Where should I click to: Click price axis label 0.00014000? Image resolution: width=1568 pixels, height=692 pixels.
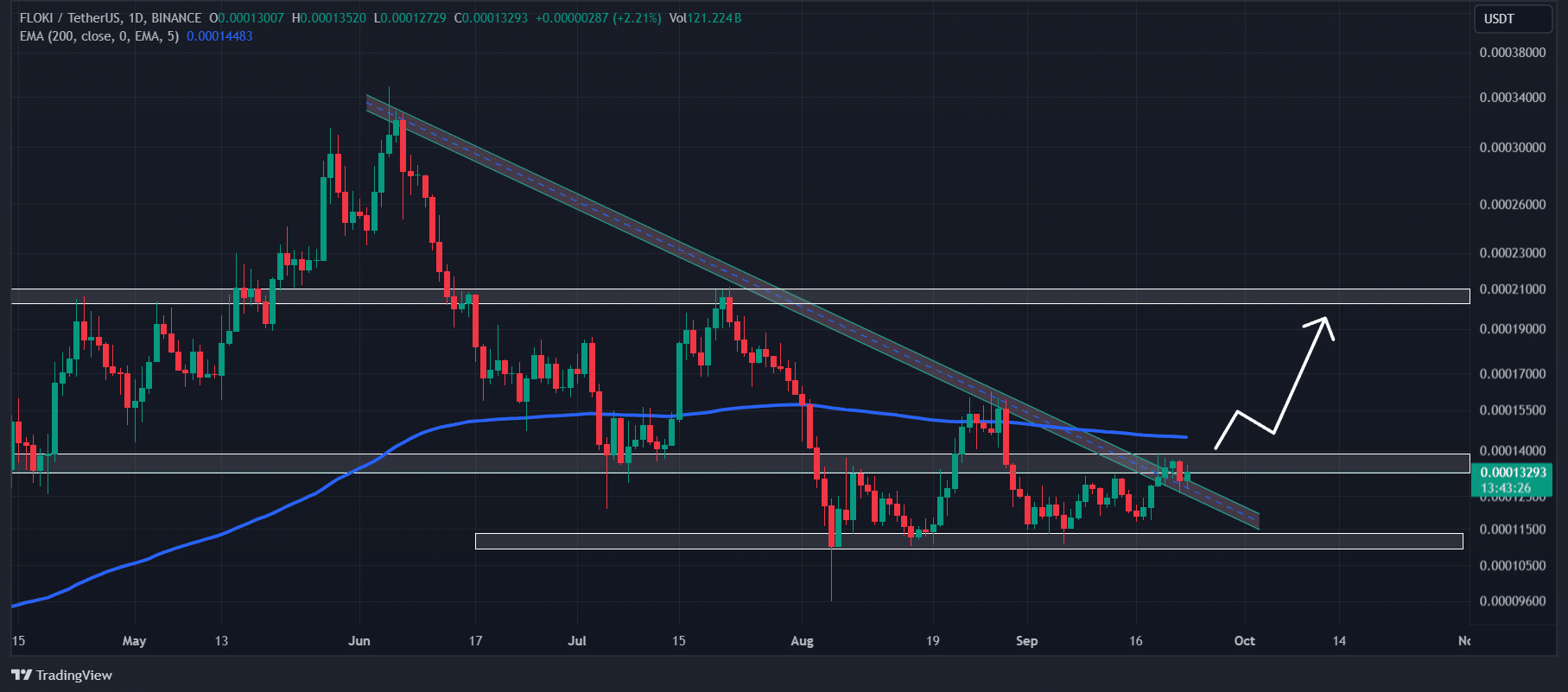[x=1513, y=451]
